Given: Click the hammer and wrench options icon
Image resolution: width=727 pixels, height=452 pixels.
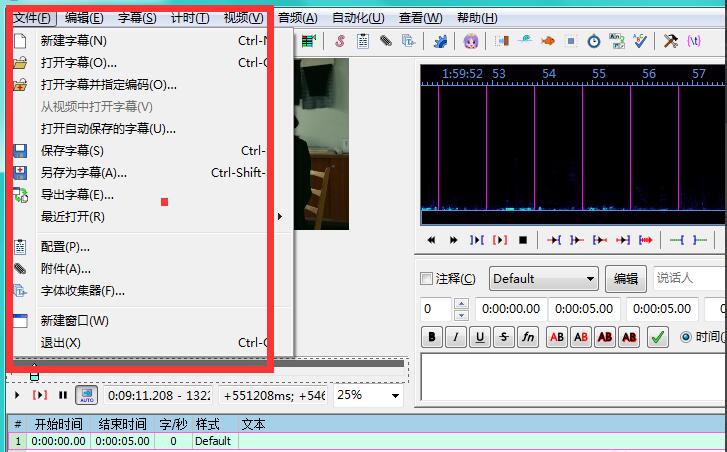Looking at the screenshot, I should [x=671, y=41].
